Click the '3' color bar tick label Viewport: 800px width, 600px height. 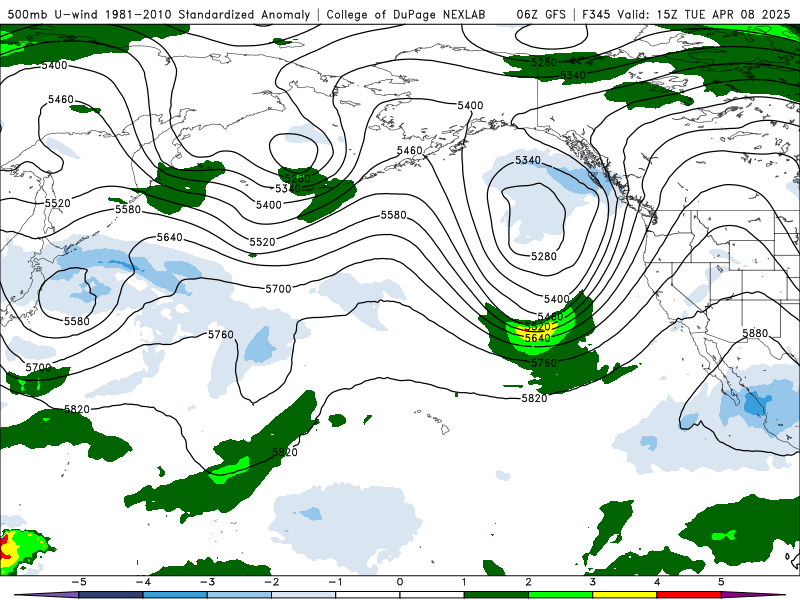(593, 582)
